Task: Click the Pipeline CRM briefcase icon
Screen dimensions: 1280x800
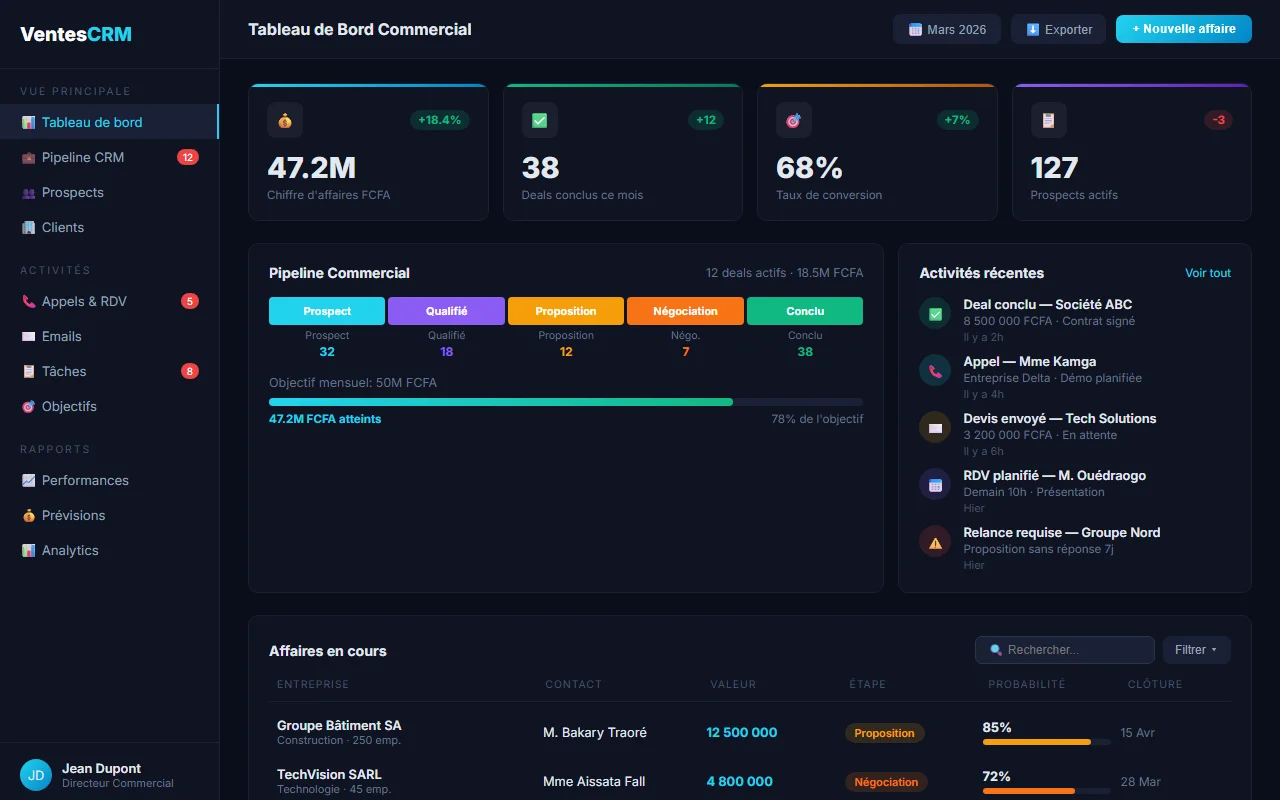Action: tap(29, 157)
